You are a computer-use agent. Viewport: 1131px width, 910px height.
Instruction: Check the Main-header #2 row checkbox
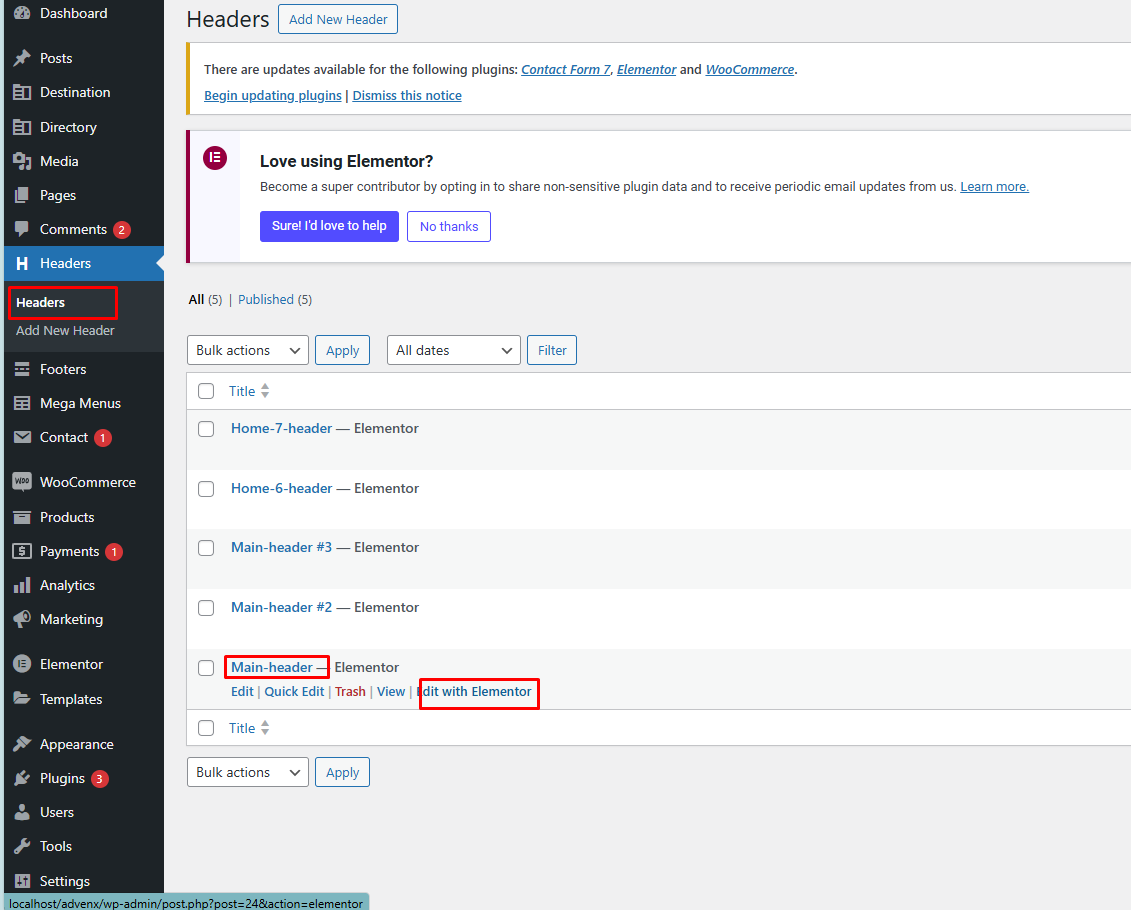[x=206, y=608]
